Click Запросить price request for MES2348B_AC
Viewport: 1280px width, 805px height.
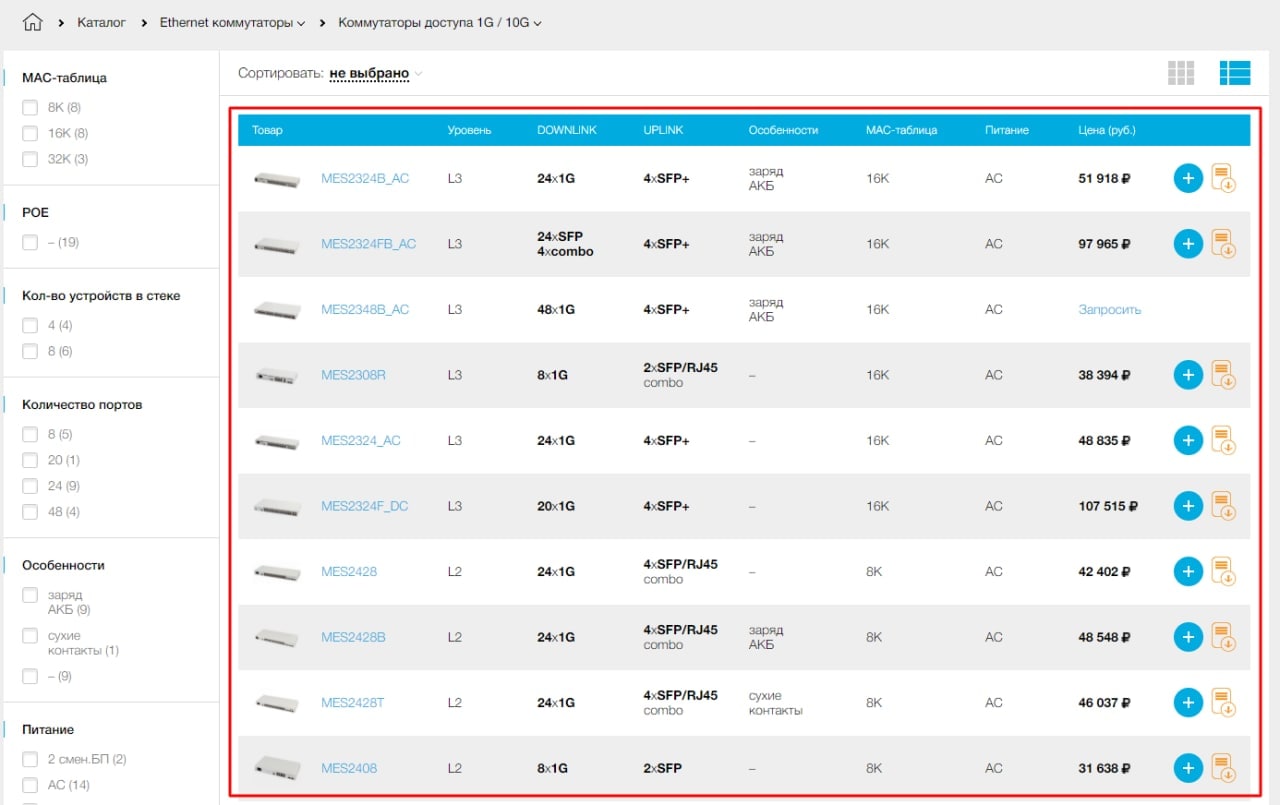[1109, 310]
